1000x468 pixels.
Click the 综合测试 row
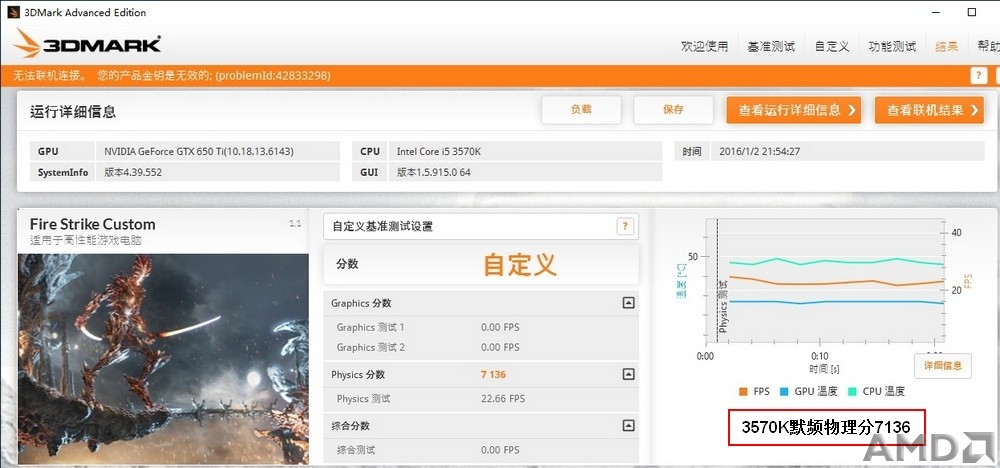click(481, 450)
